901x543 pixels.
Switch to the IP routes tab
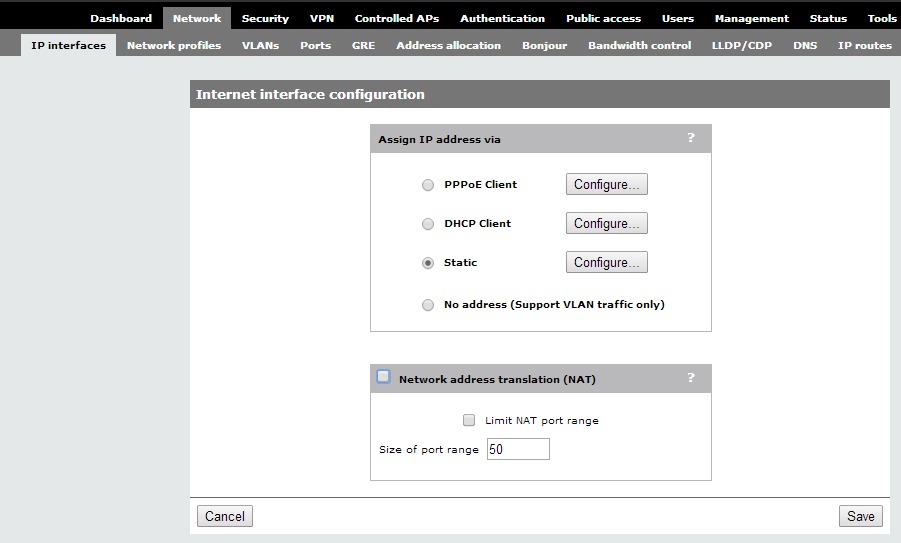(865, 45)
